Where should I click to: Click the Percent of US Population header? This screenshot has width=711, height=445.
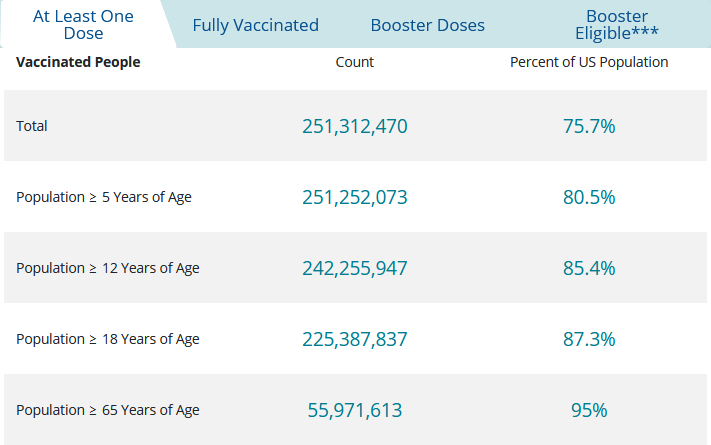click(589, 62)
